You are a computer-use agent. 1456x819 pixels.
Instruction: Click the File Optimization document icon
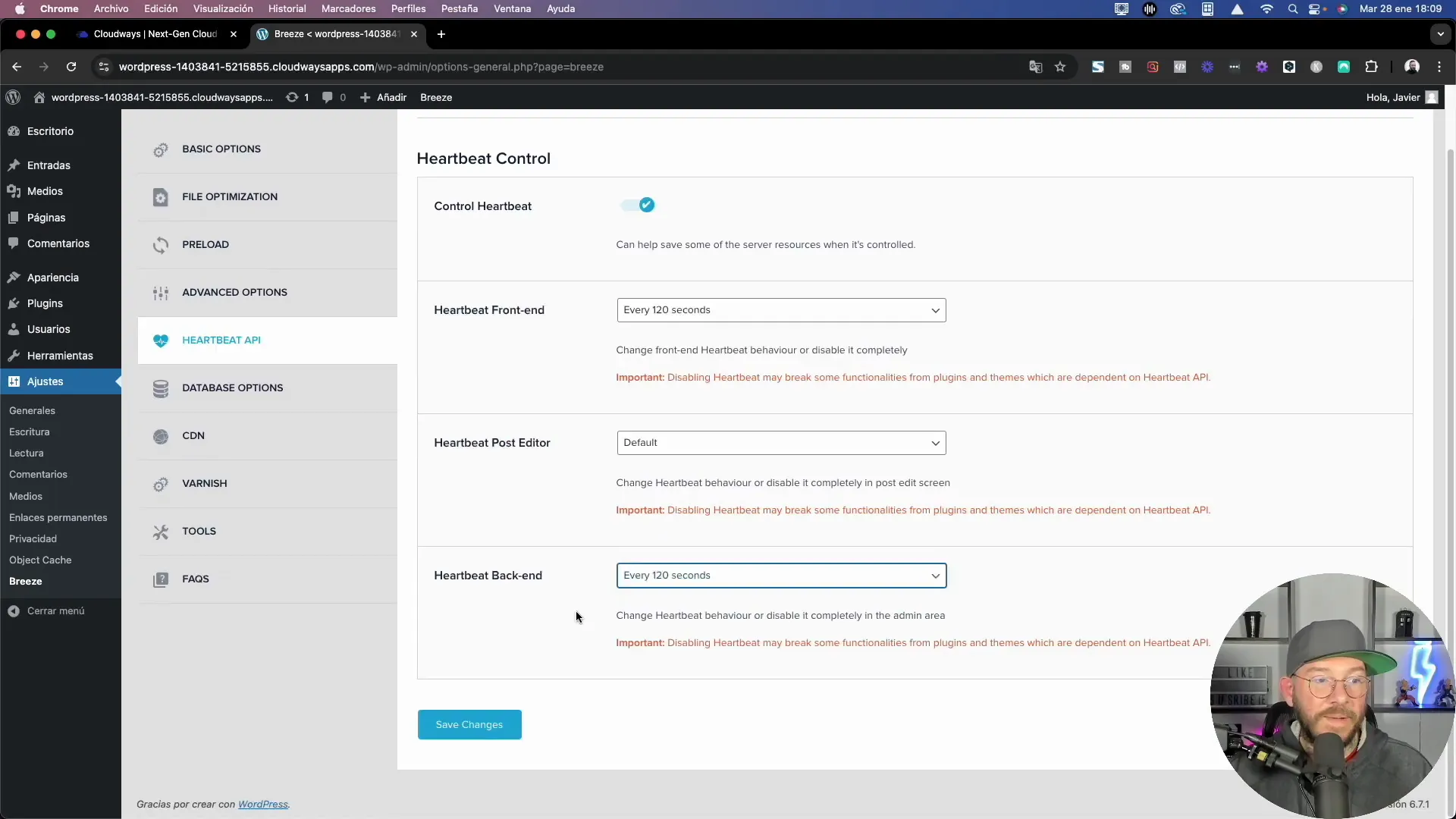(161, 197)
